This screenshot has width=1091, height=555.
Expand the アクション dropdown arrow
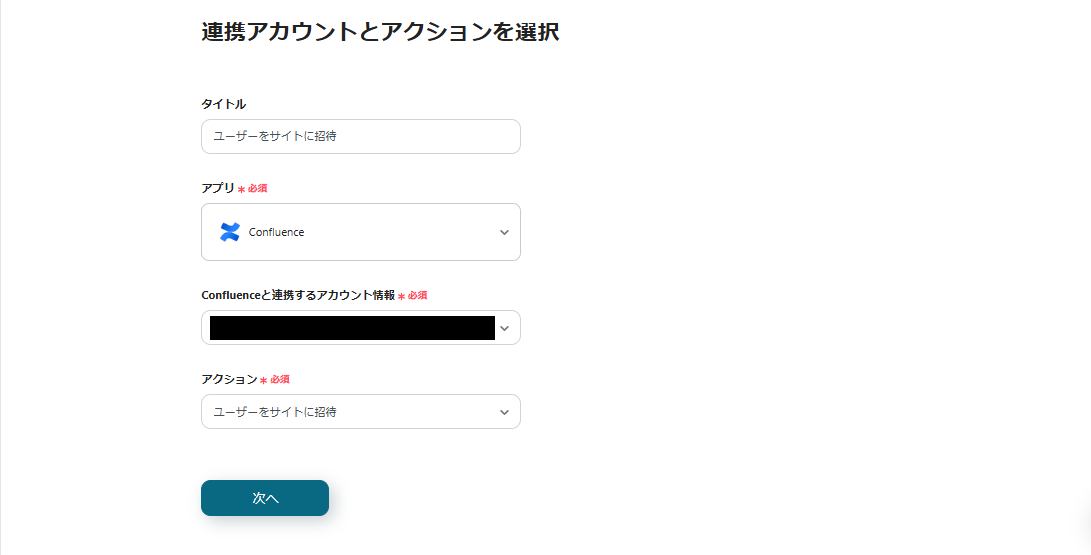[504, 412]
